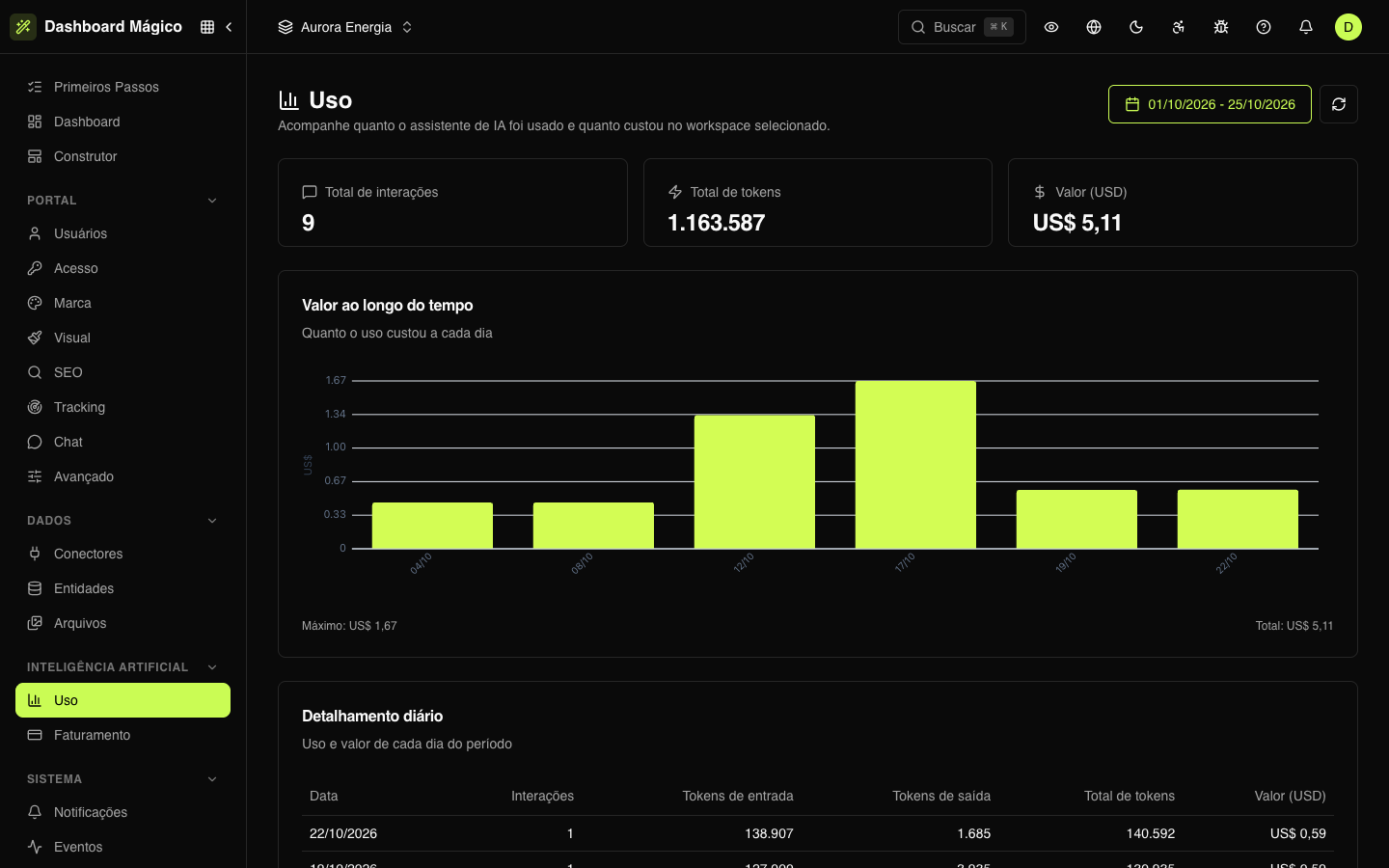This screenshot has width=1389, height=868.
Task: Click the refresh icon beside the date range
Action: tap(1339, 104)
